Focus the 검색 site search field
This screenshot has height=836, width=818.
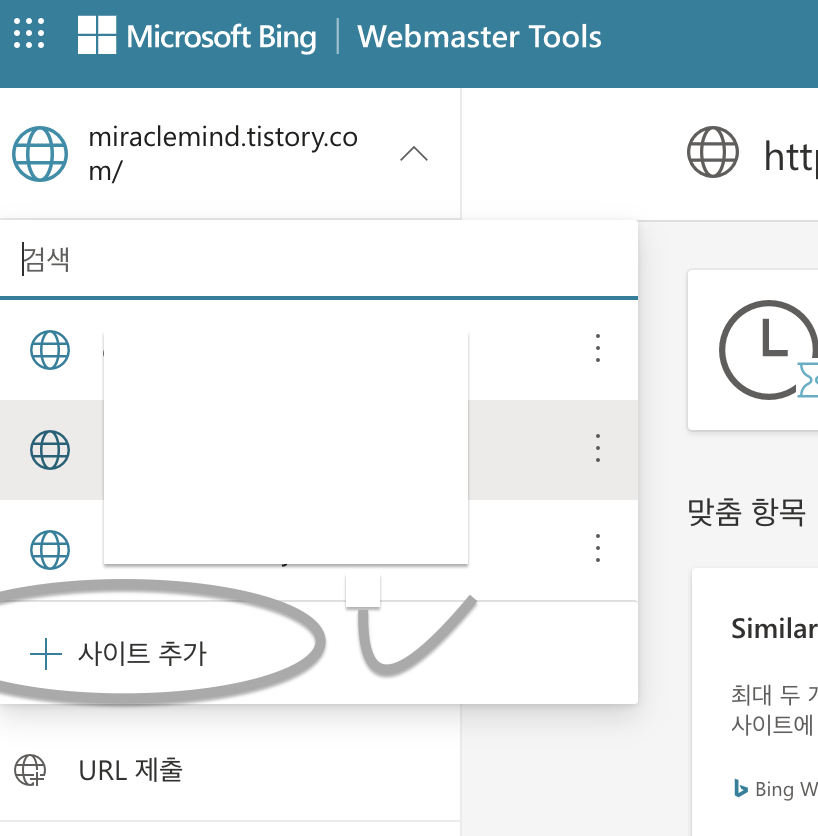[x=319, y=260]
